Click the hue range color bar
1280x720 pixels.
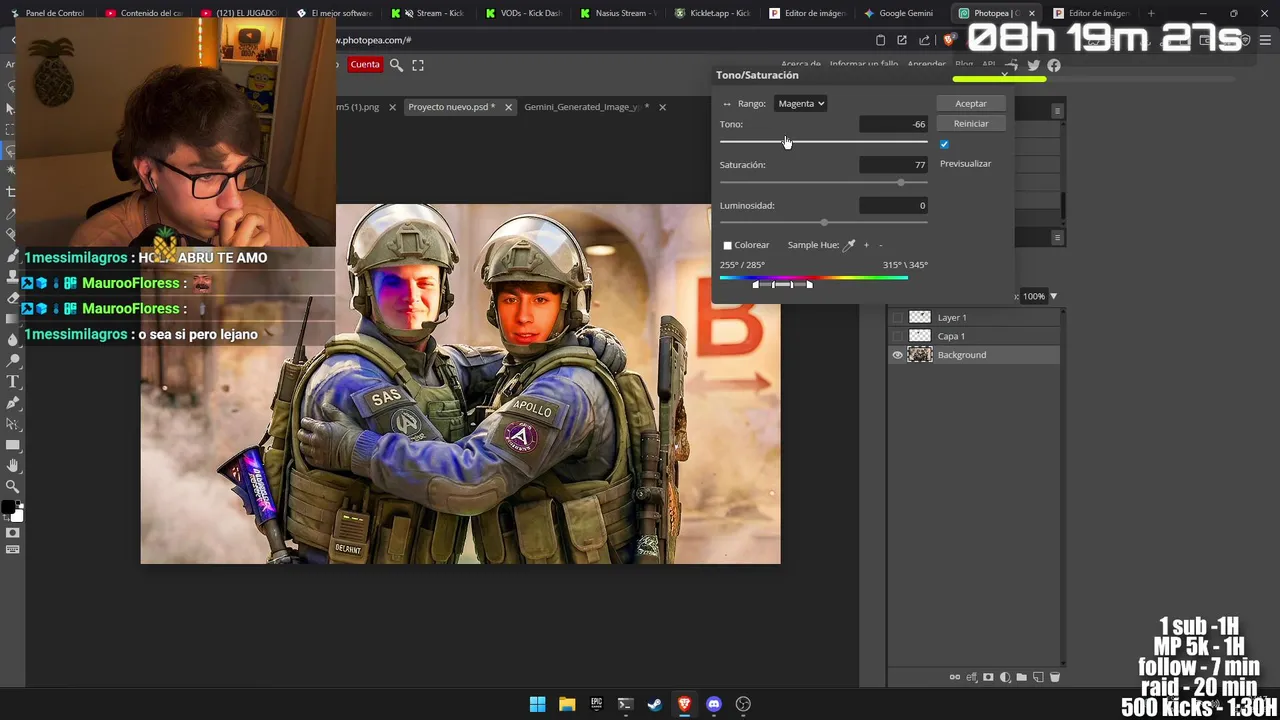coord(813,278)
